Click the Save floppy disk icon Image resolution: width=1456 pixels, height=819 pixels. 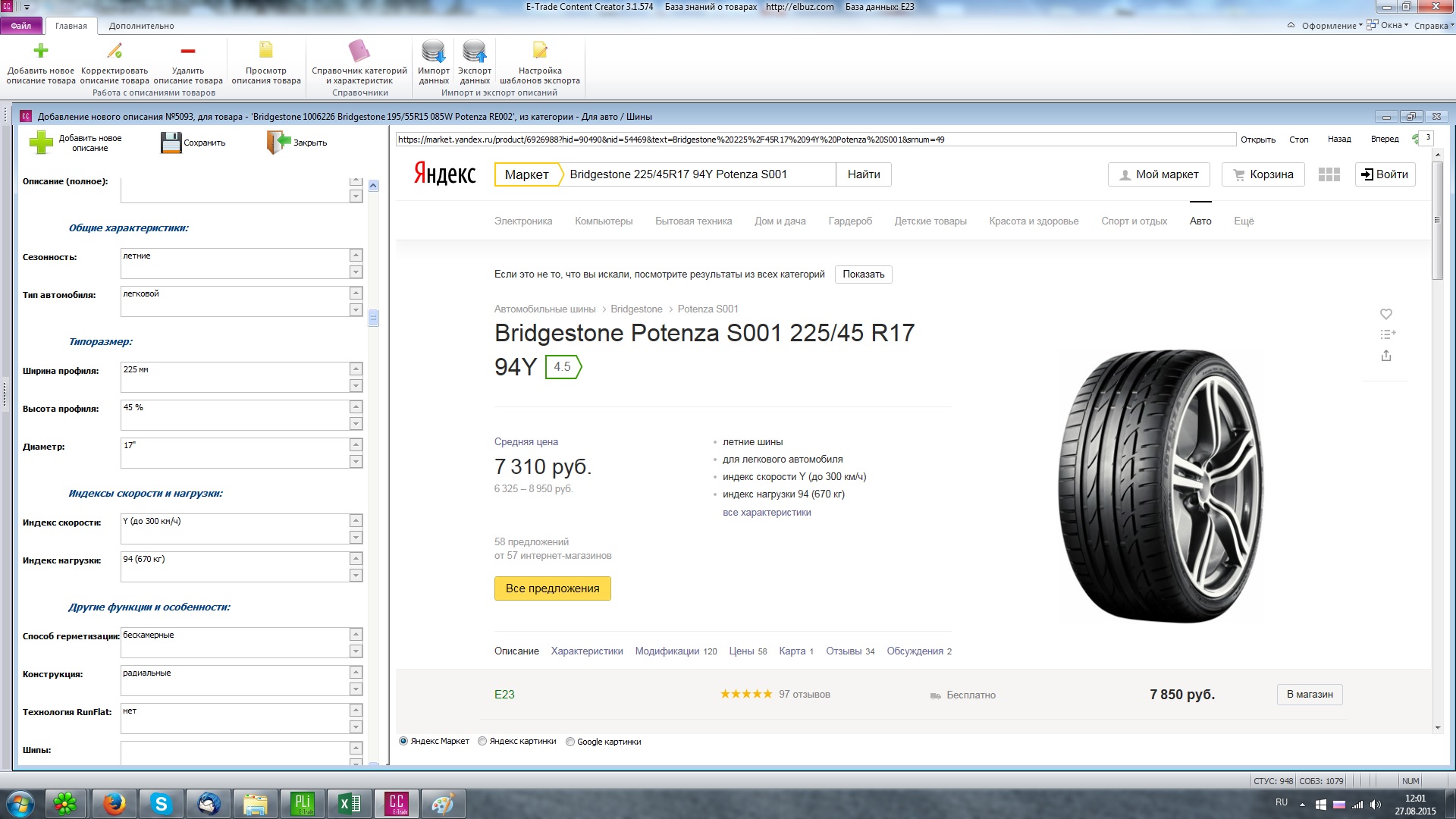pyautogui.click(x=171, y=143)
